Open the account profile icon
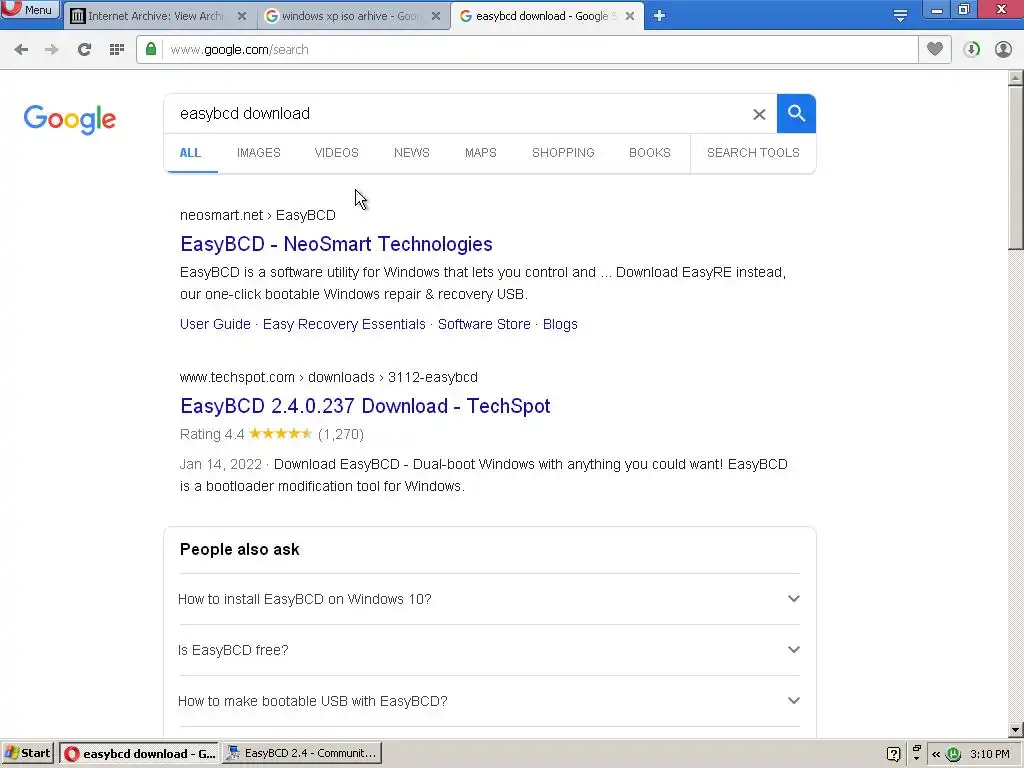This screenshot has height=768, width=1024. click(1003, 50)
